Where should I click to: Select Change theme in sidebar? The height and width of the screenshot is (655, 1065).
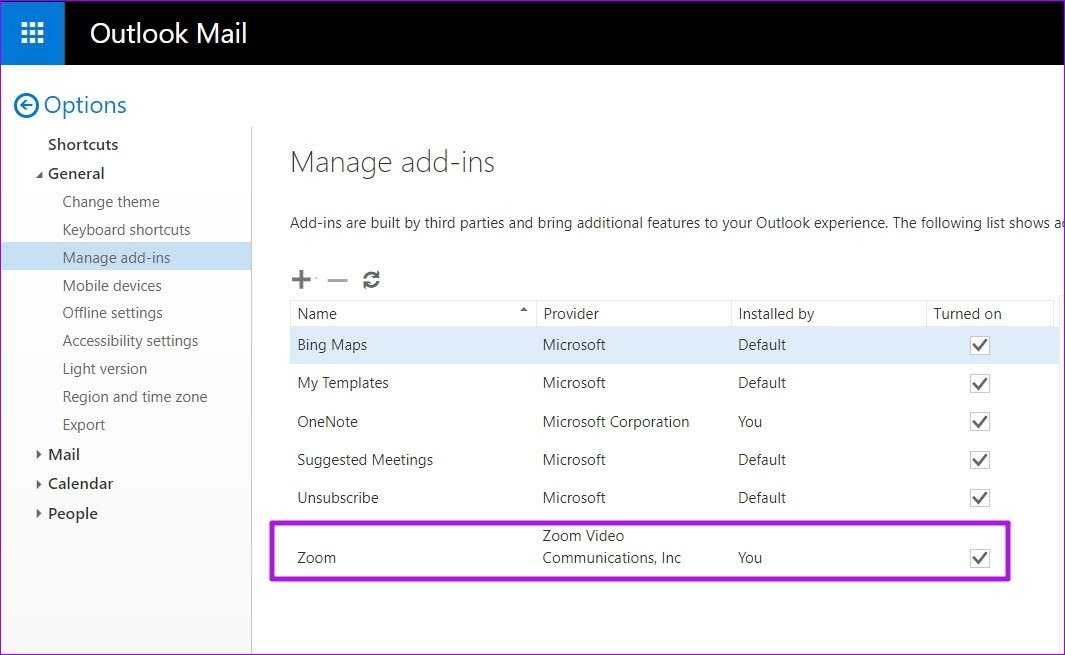click(x=111, y=201)
